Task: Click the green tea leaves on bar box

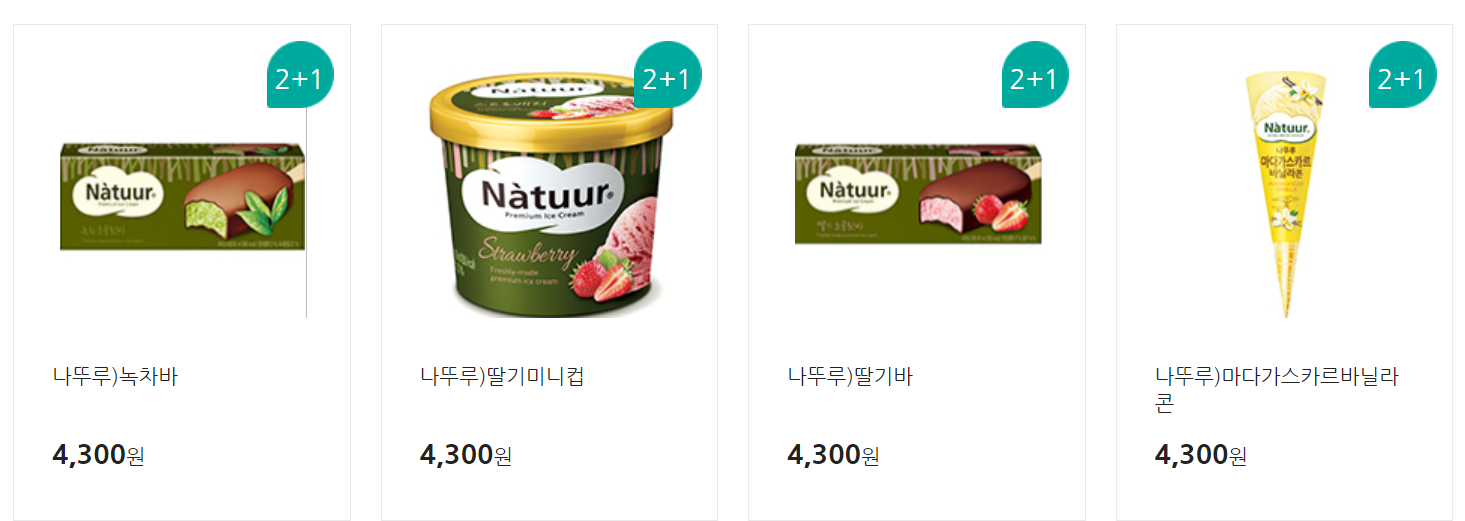Action: pyautogui.click(x=265, y=208)
